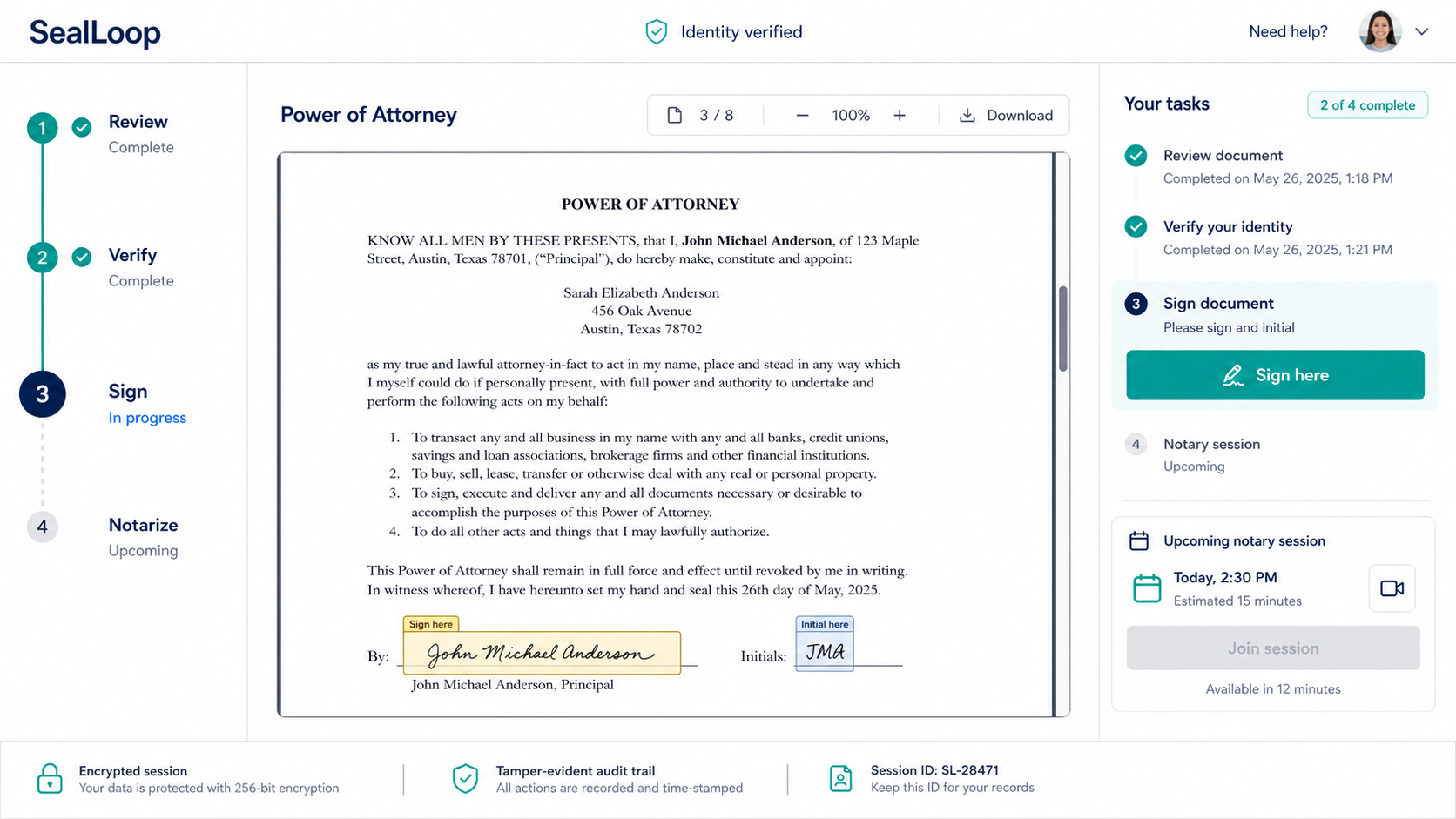Click the number 4 badge beside Notary session
The image size is (1456, 819).
[1136, 444]
